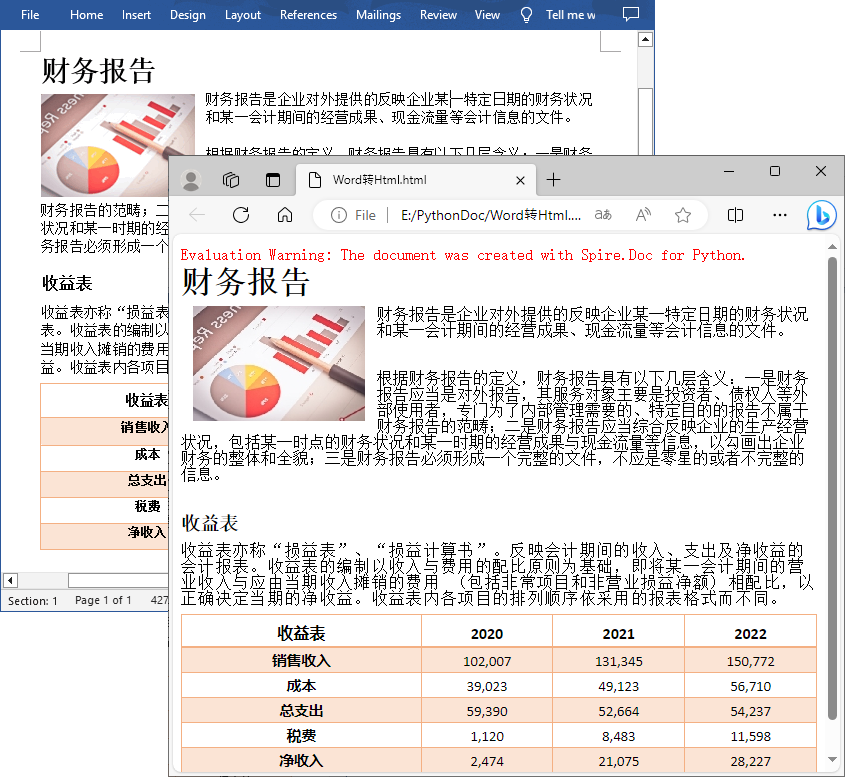Click the 财务报告 title in Word document
Image resolution: width=846 pixels, height=778 pixels.
(x=99, y=71)
